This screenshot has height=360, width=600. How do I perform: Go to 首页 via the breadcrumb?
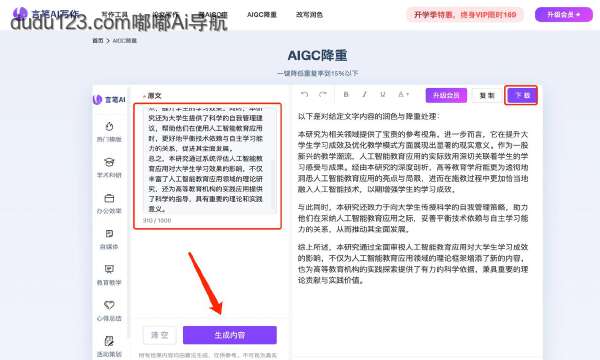click(98, 41)
